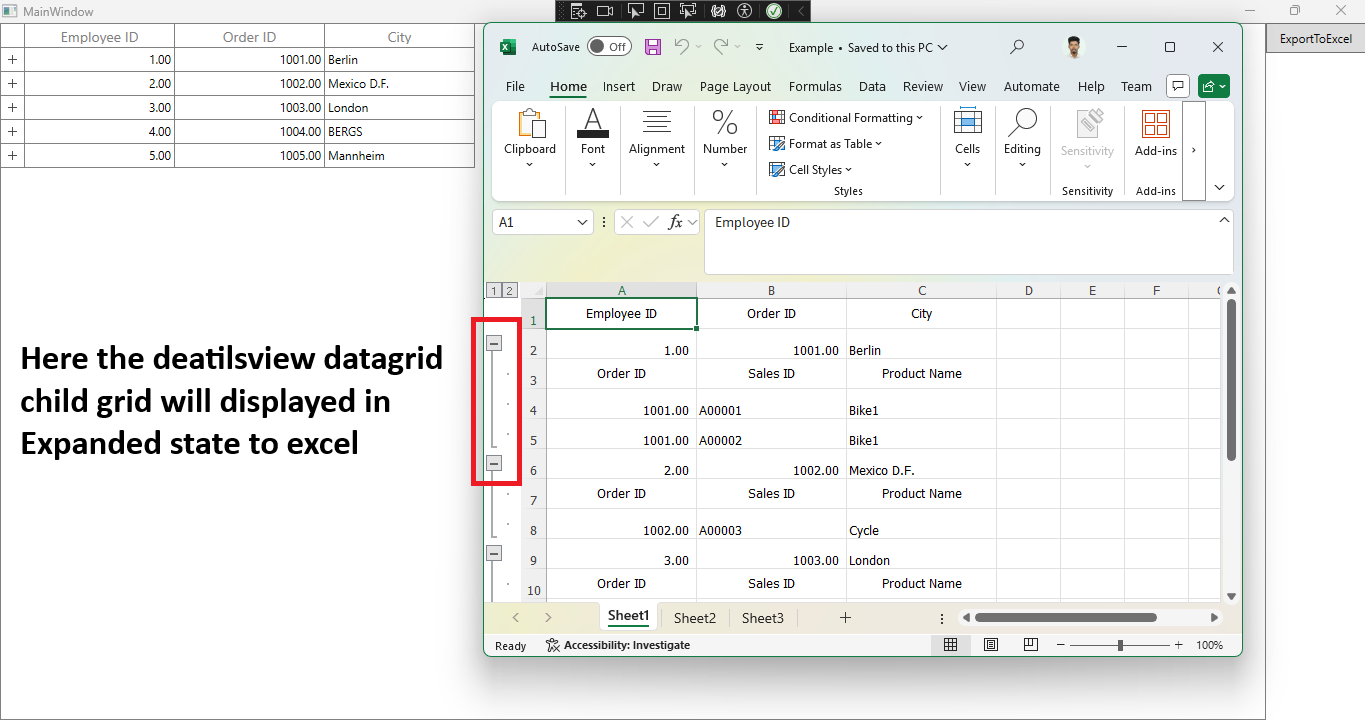Image resolution: width=1365 pixels, height=720 pixels.
Task: Open the Cell Styles dropdown
Action: [x=810, y=170]
